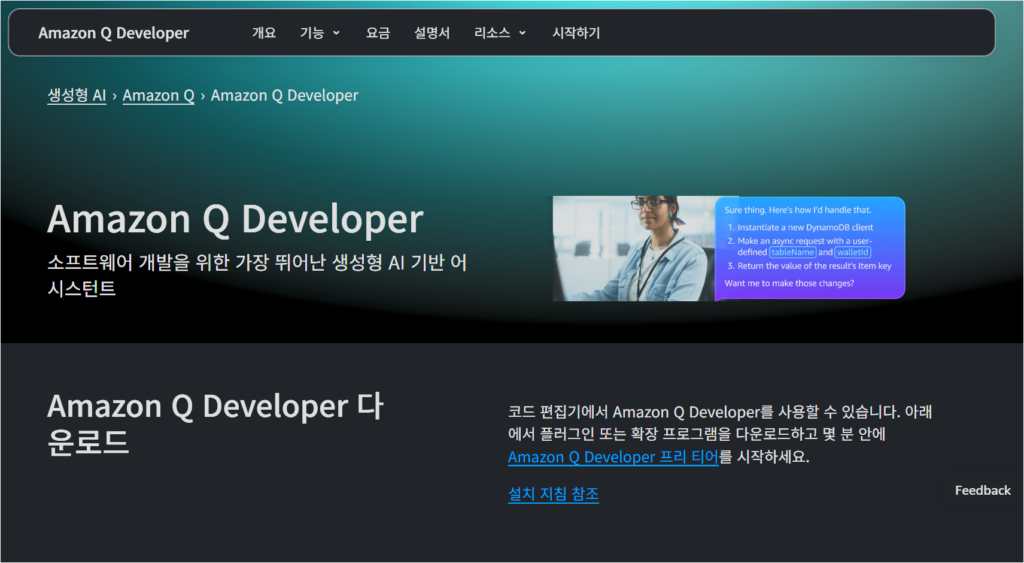Expand the 기능 dropdown menu
1024x563 pixels.
tap(320, 33)
